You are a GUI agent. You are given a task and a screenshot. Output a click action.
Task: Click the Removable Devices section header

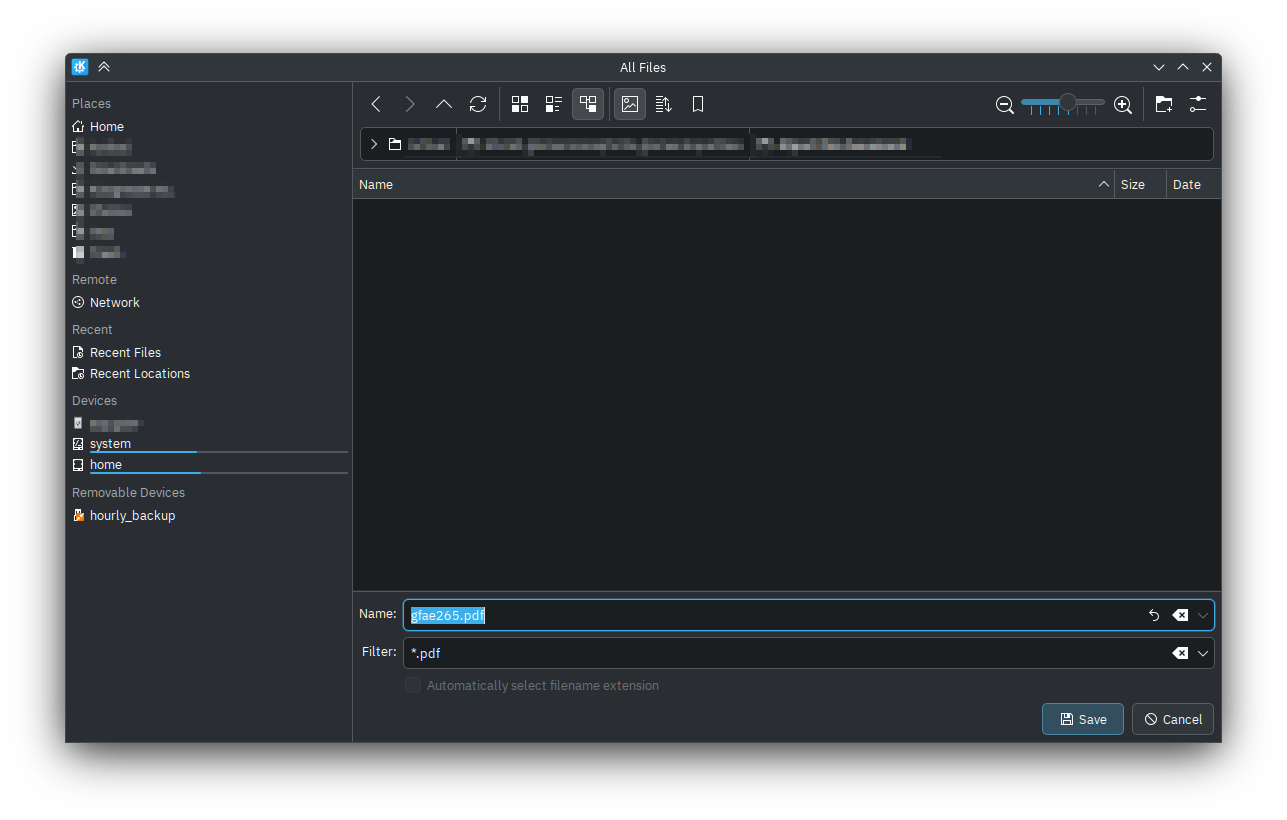coord(128,493)
